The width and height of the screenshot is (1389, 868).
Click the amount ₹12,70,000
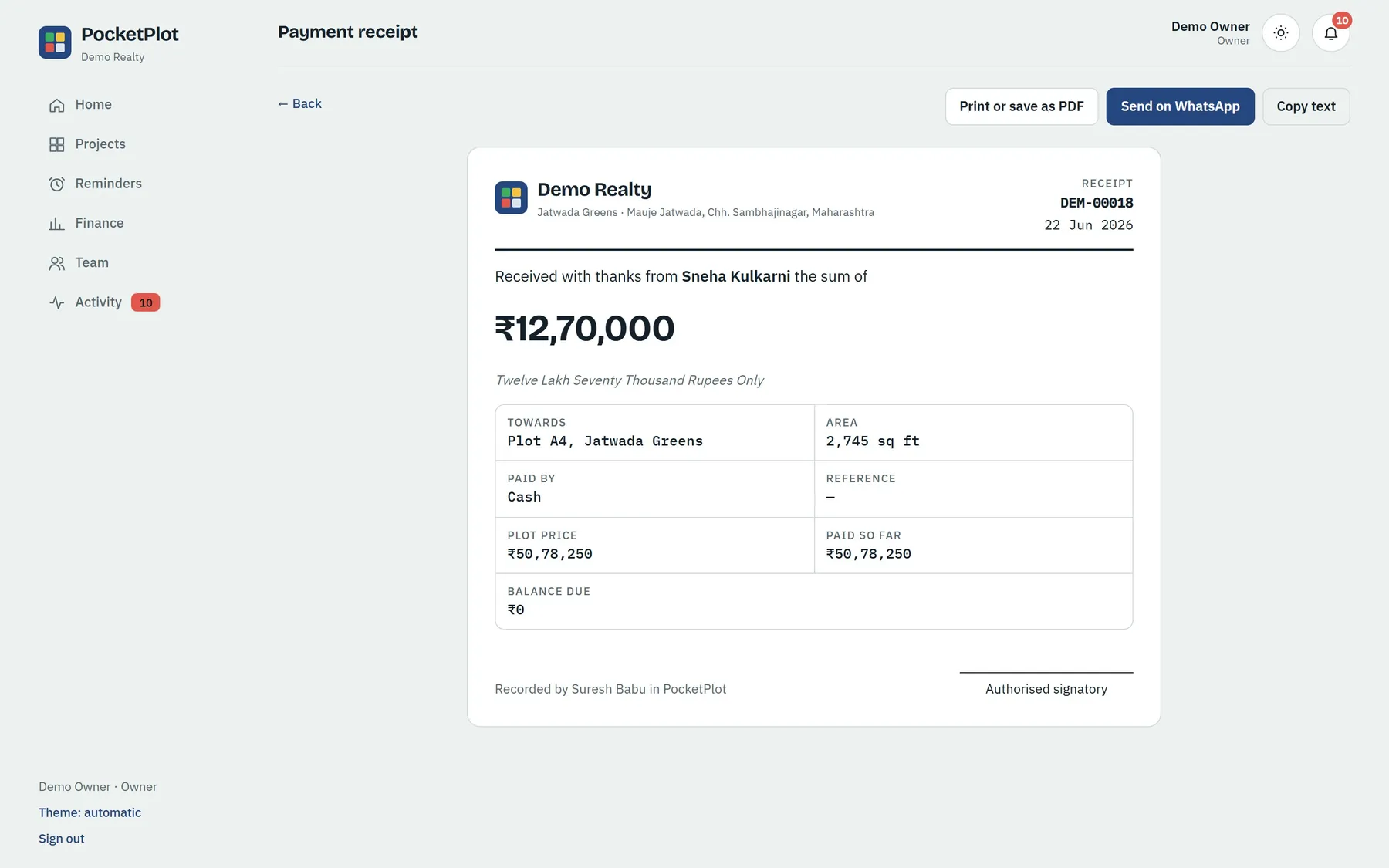coord(584,328)
